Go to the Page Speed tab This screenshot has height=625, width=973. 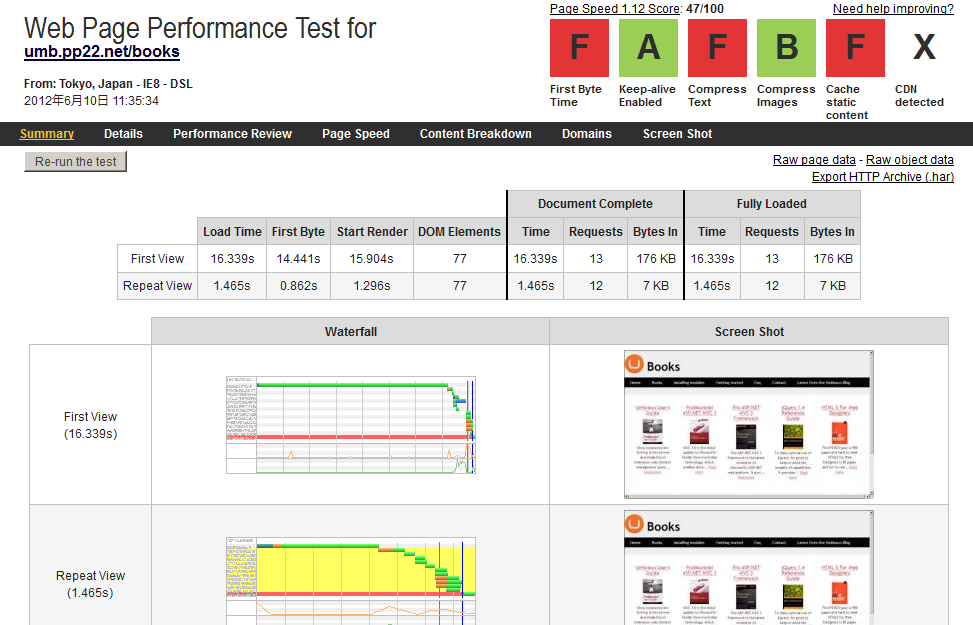click(356, 133)
